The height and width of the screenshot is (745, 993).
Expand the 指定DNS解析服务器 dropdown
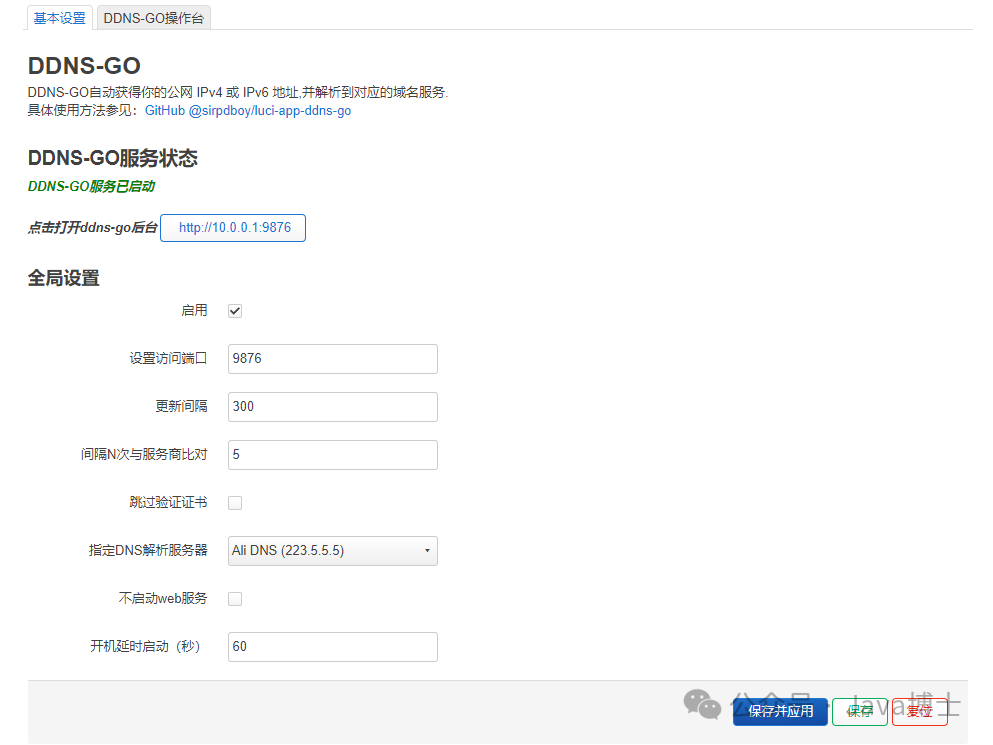(x=332, y=551)
